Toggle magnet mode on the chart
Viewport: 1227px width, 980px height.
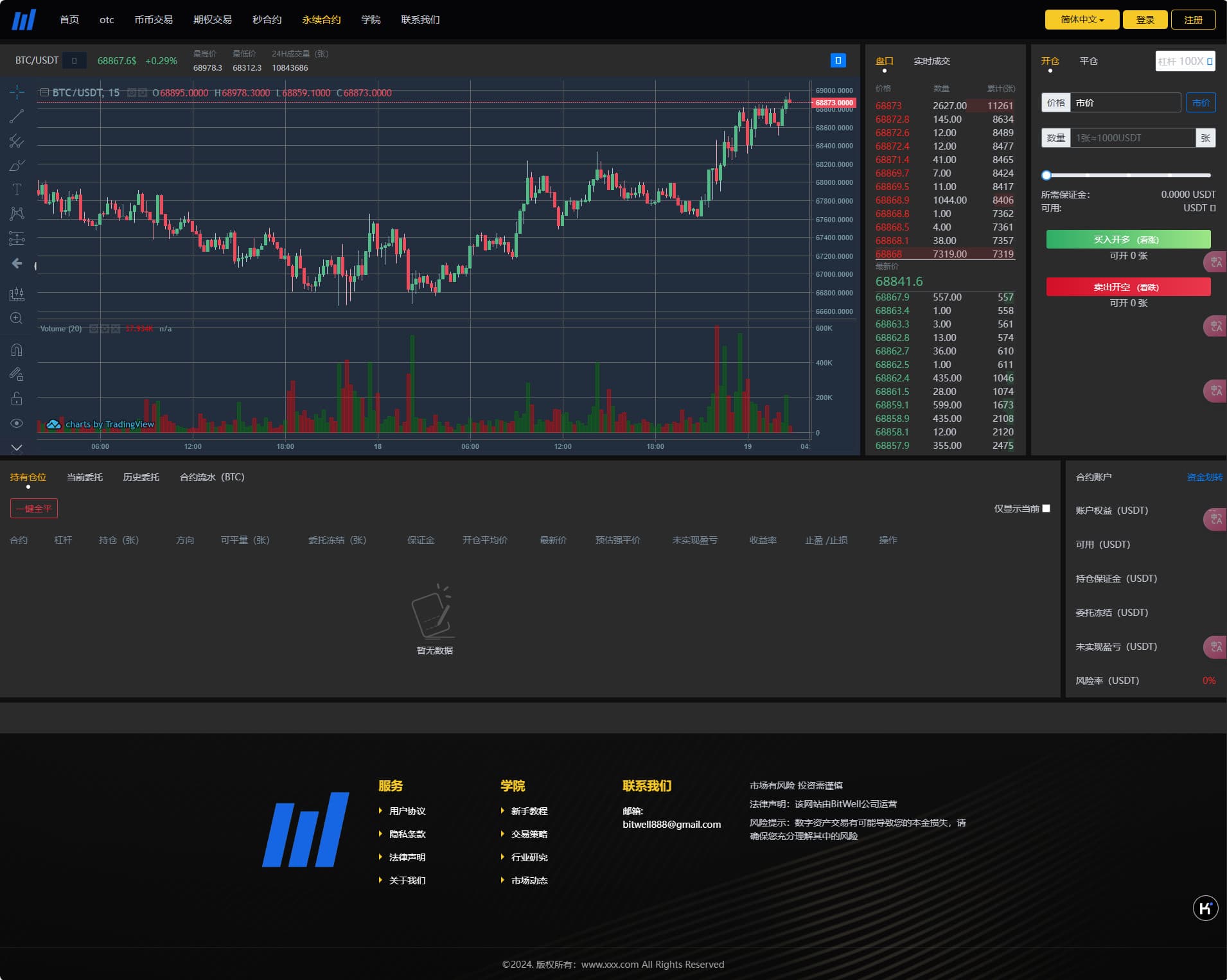pyautogui.click(x=17, y=350)
